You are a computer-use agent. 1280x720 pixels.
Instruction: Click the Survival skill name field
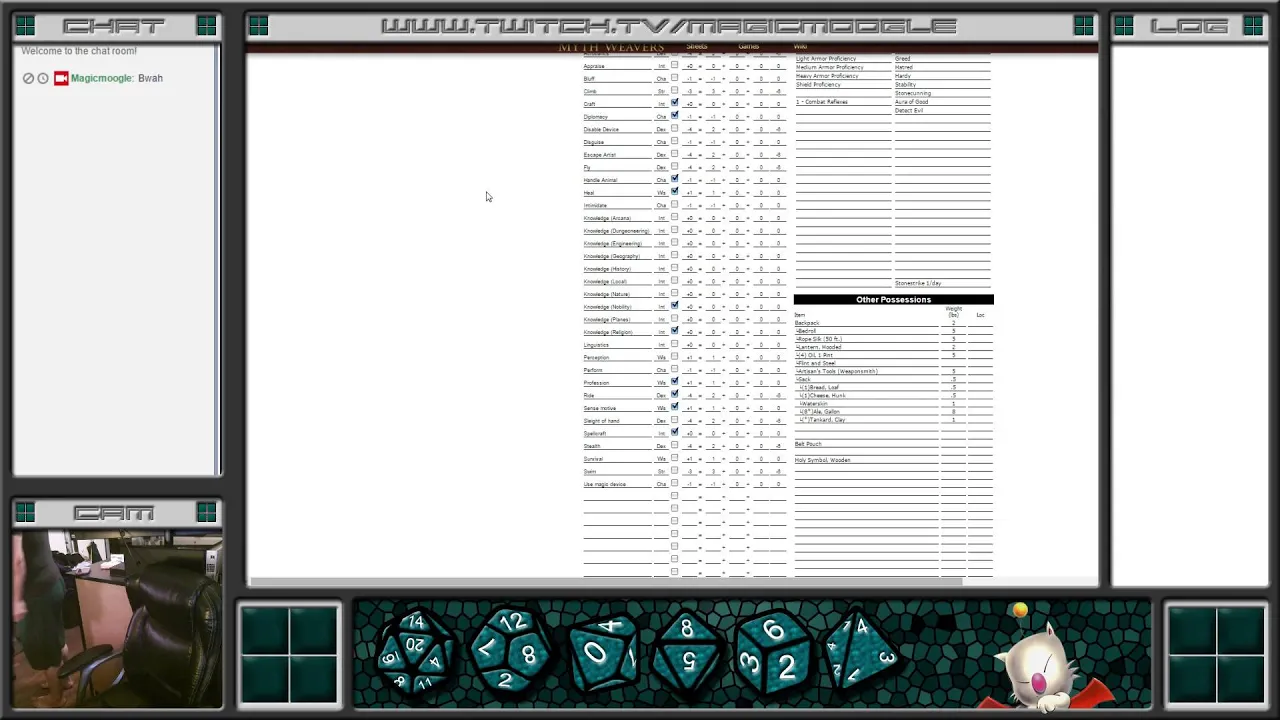[x=617, y=459]
